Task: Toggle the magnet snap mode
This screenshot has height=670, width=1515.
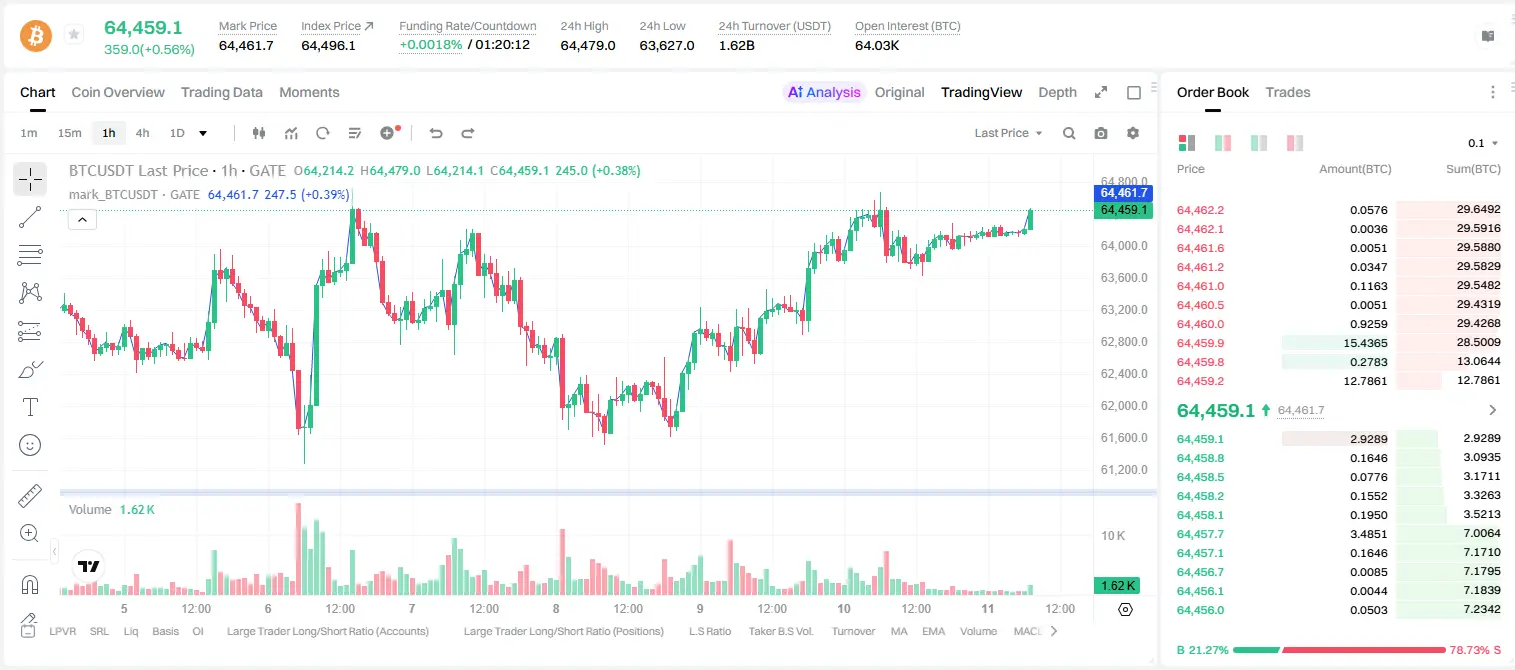Action: (30, 584)
